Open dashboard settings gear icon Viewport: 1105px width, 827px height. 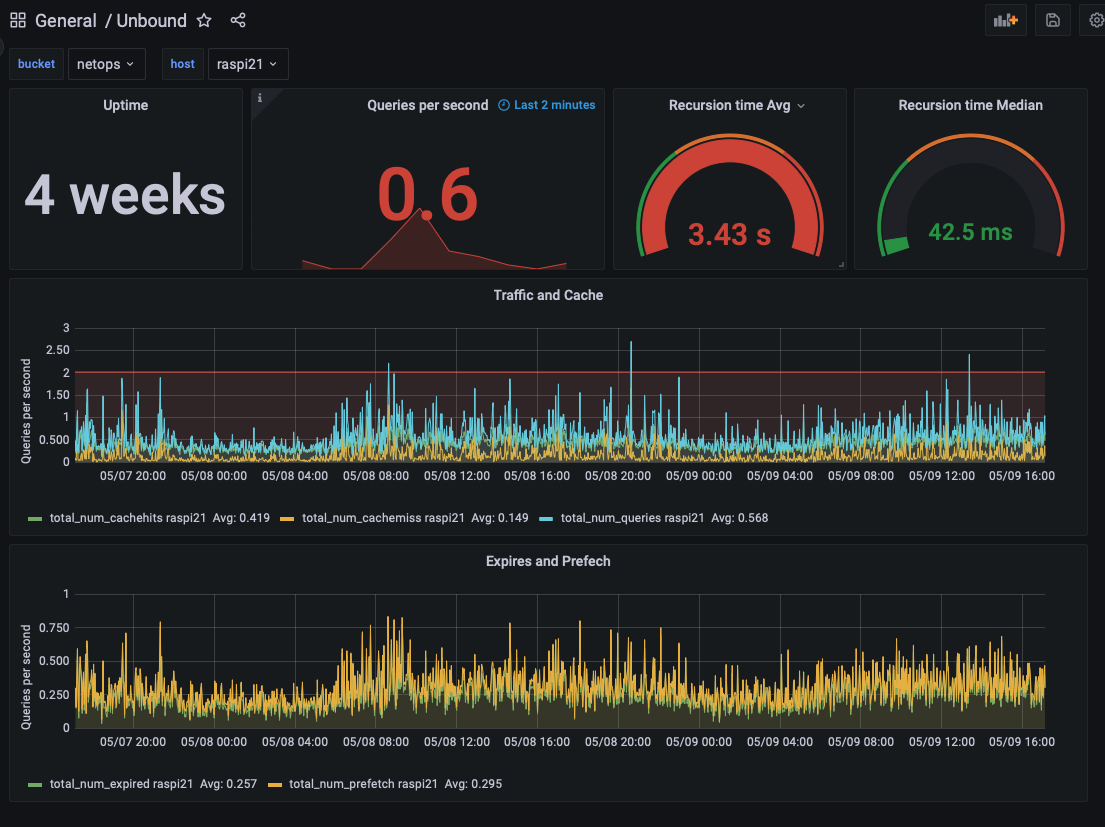(1096, 20)
